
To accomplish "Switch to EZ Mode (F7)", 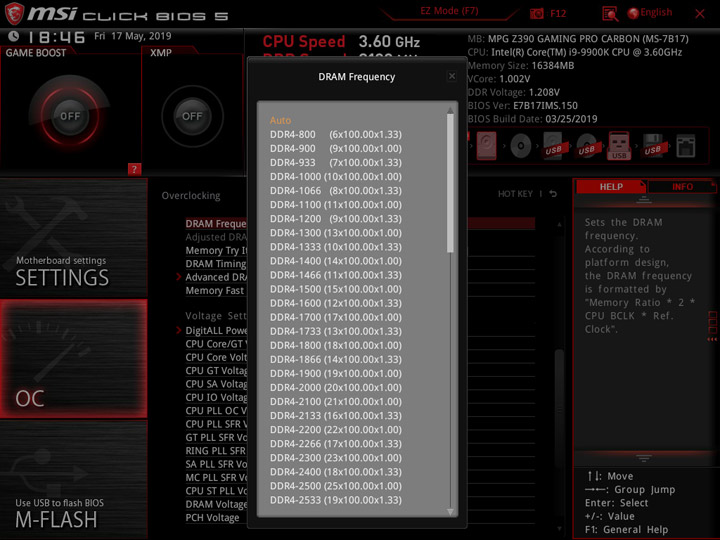I will pos(449,11).
